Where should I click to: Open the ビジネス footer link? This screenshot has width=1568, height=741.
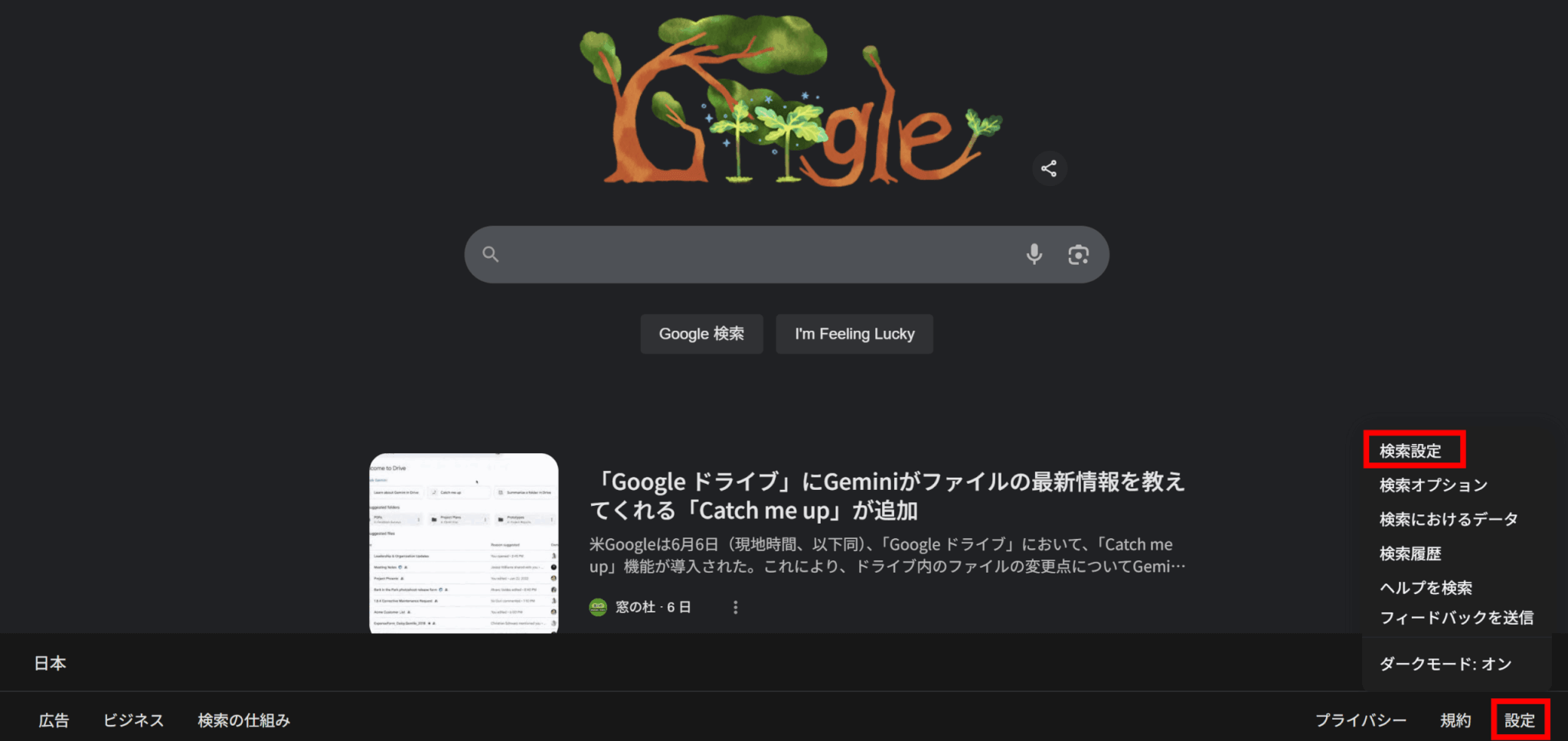pos(133,720)
